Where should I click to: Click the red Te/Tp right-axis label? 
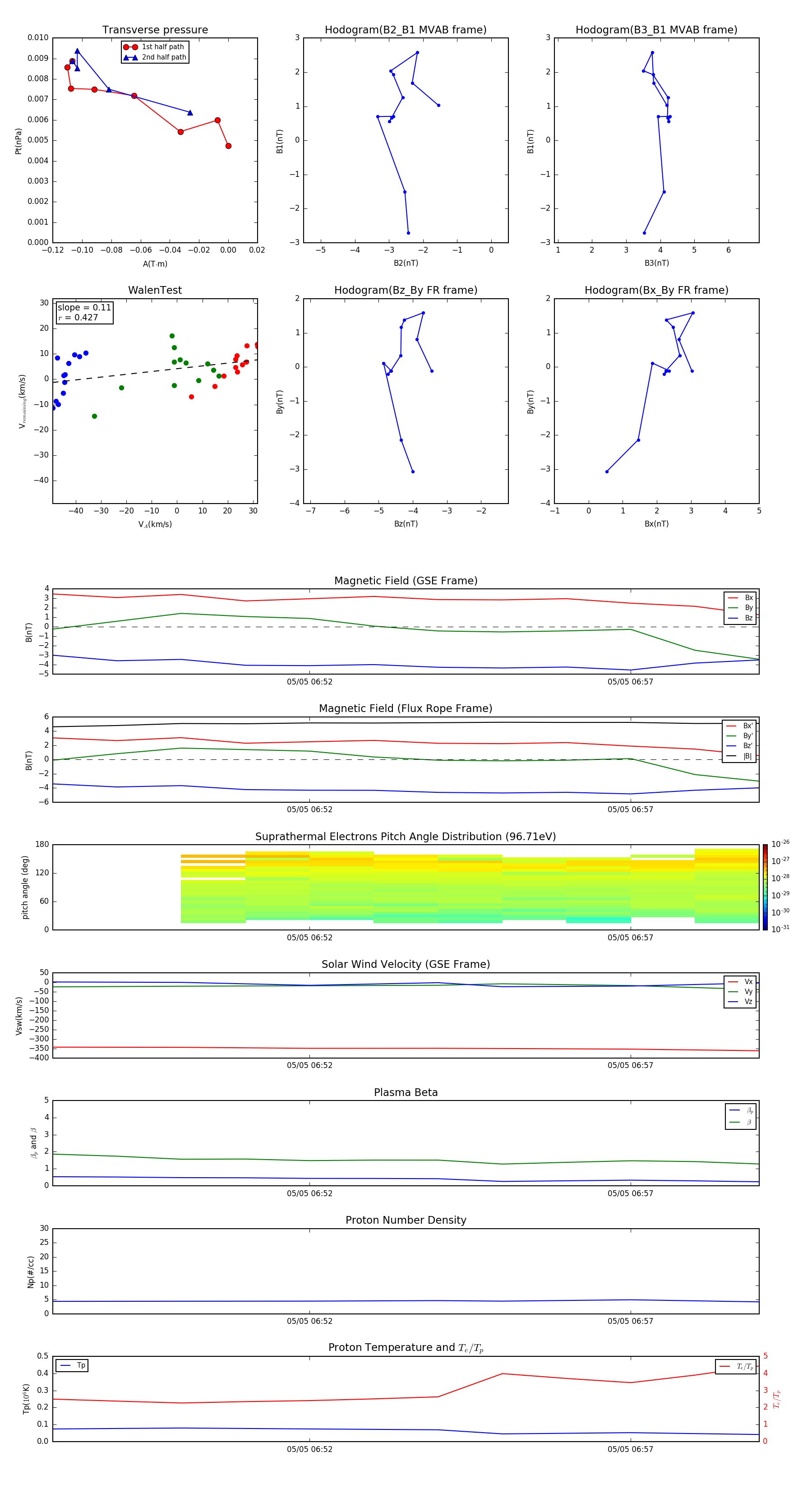pyautogui.click(x=777, y=1399)
